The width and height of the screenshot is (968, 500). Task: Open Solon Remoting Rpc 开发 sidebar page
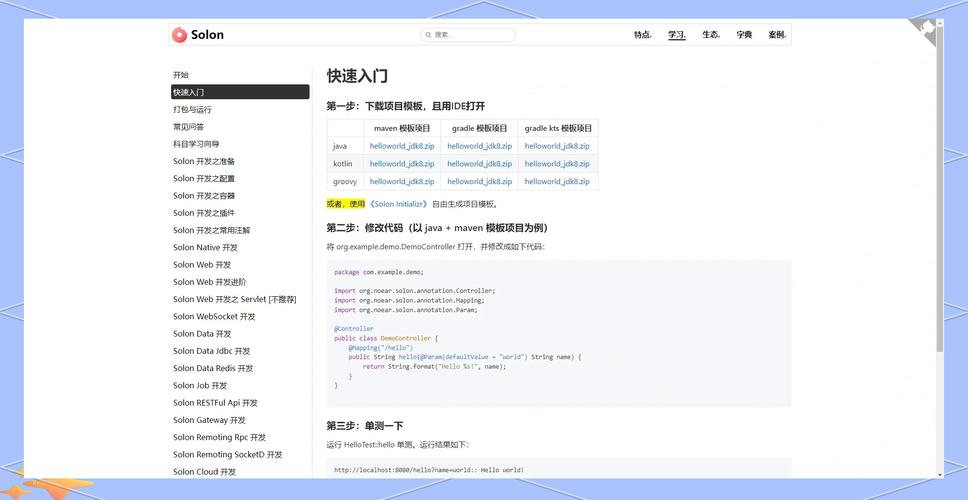point(219,438)
